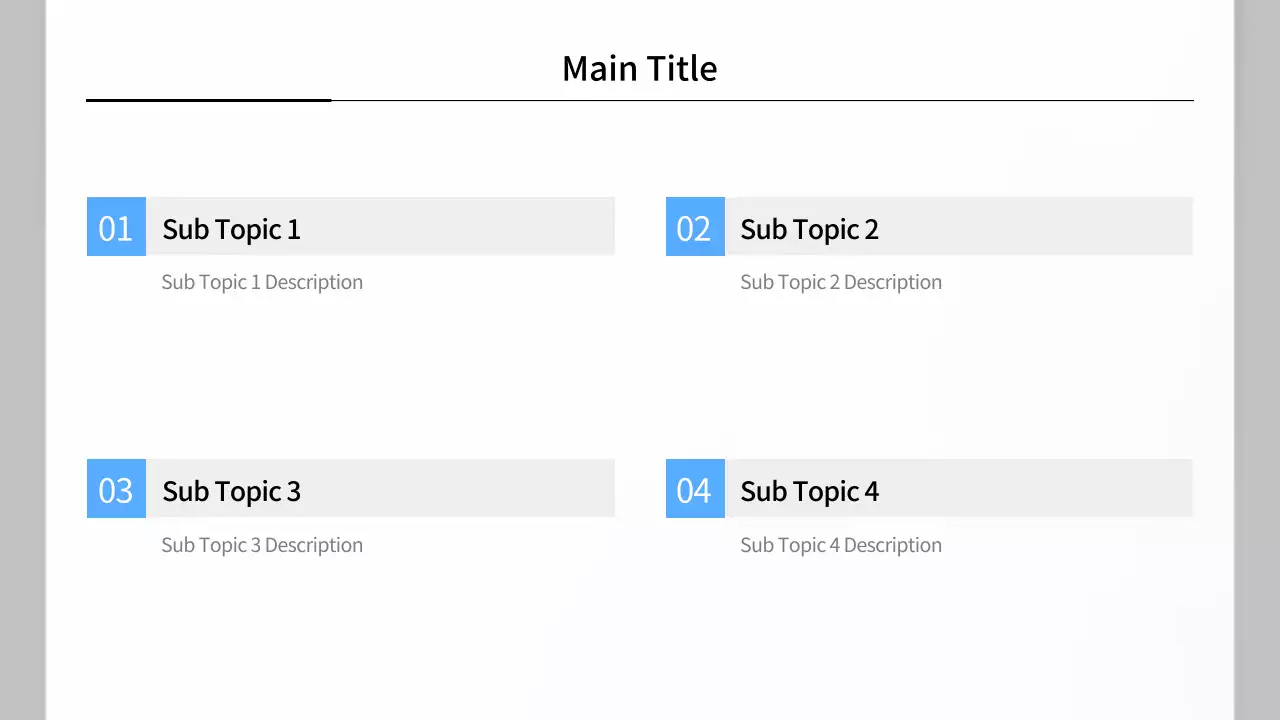Screen dimensions: 1280x720
Task: Select the Sub Topic 4 Description text
Action: (841, 545)
